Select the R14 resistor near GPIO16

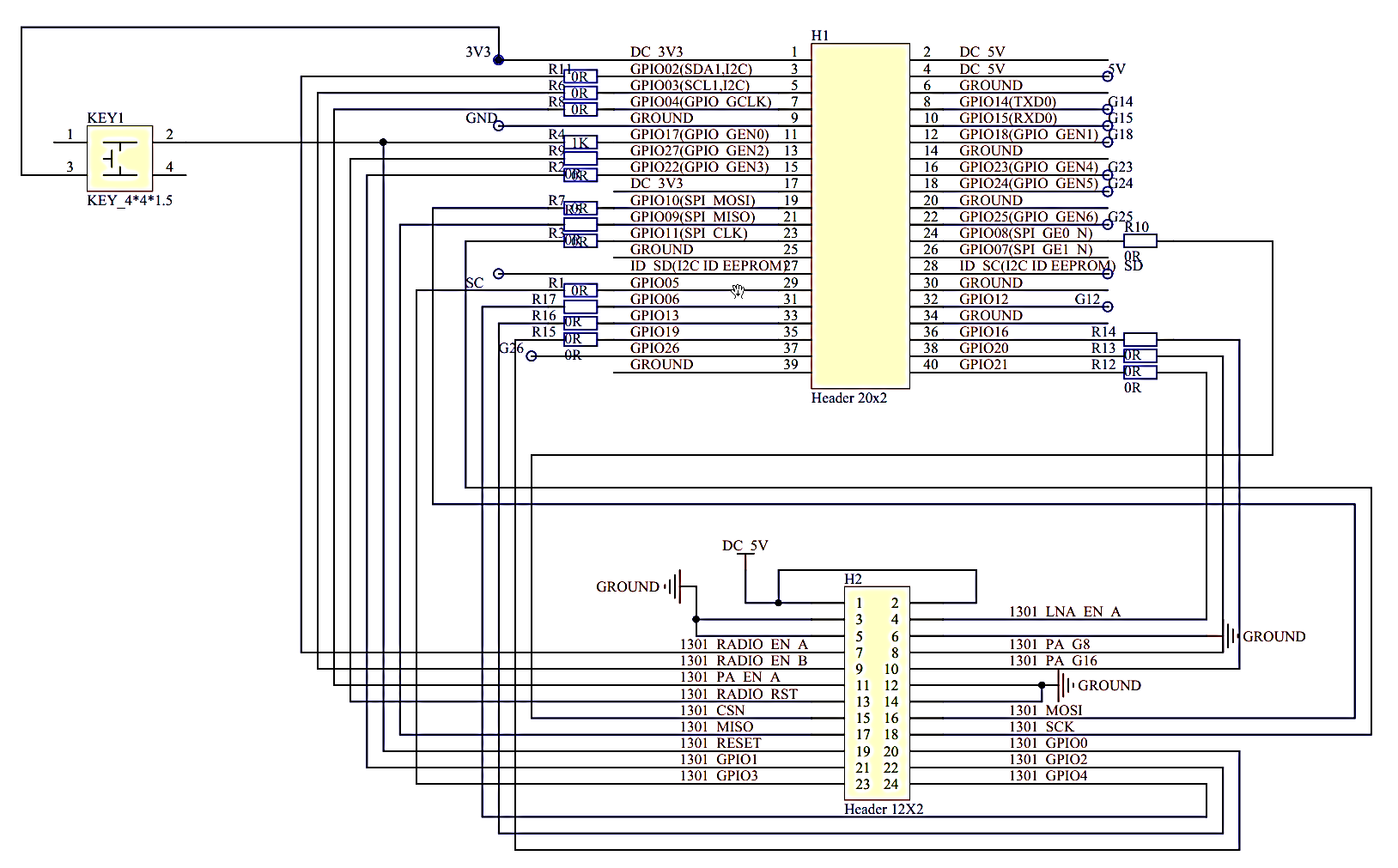pos(1140,339)
